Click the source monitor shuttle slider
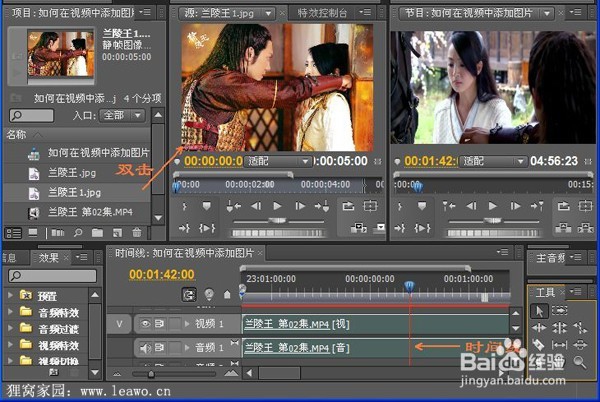The image size is (600, 402). [278, 221]
